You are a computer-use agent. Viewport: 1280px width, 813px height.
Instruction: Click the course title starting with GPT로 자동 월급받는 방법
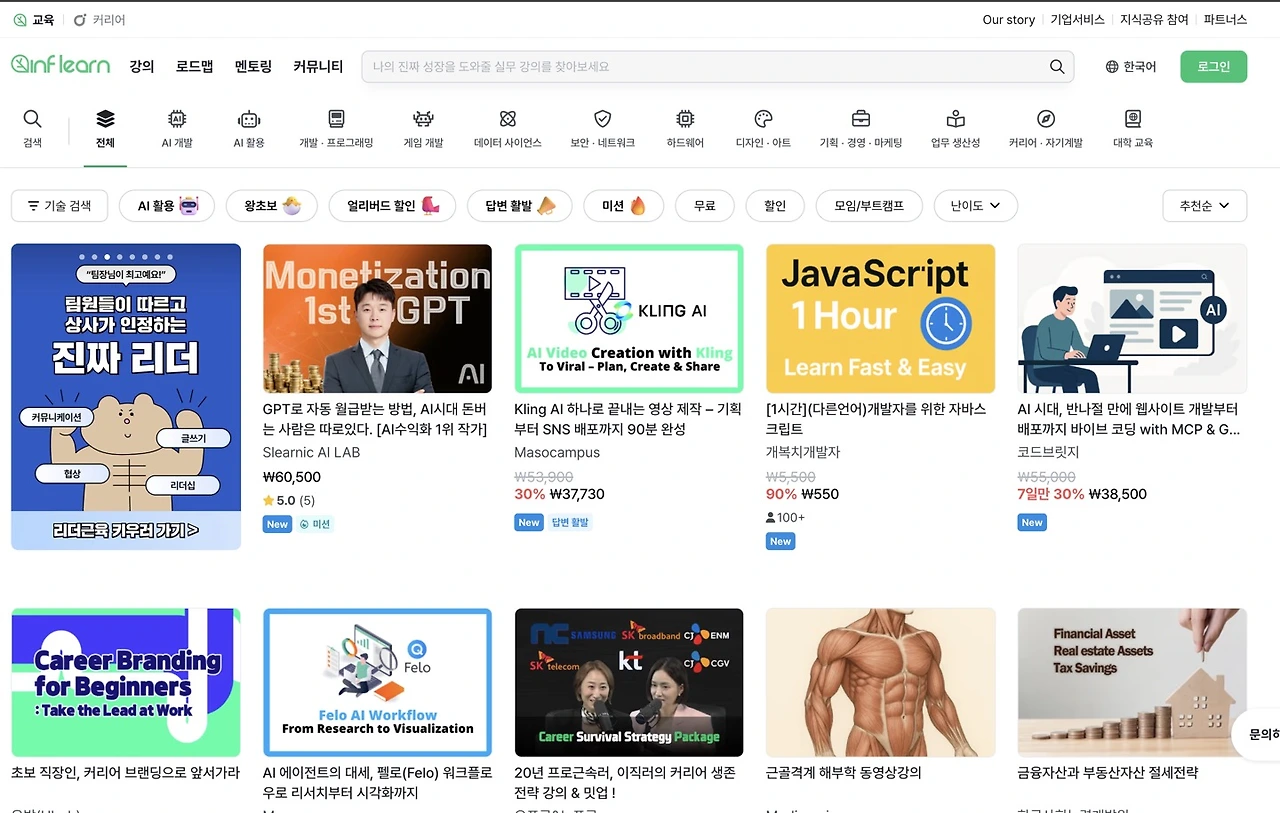tap(375, 419)
